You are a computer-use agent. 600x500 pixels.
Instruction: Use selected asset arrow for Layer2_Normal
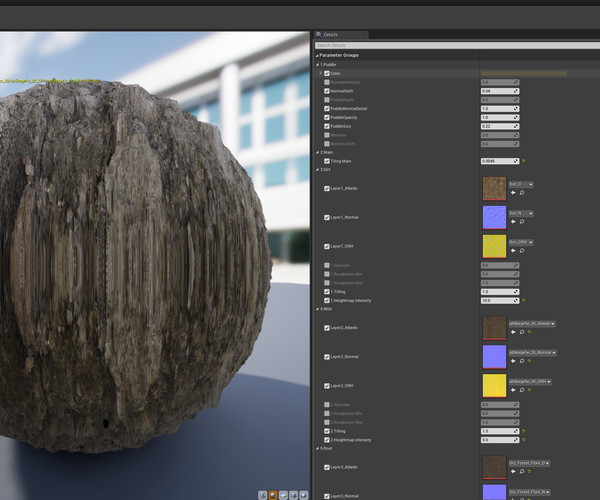(513, 361)
